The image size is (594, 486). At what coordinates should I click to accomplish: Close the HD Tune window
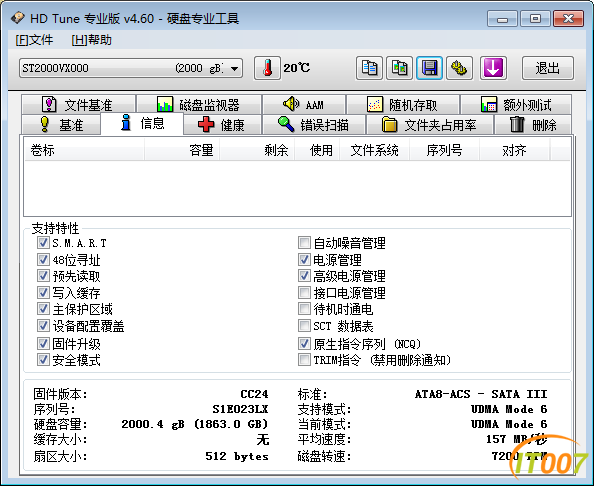[x=568, y=19]
